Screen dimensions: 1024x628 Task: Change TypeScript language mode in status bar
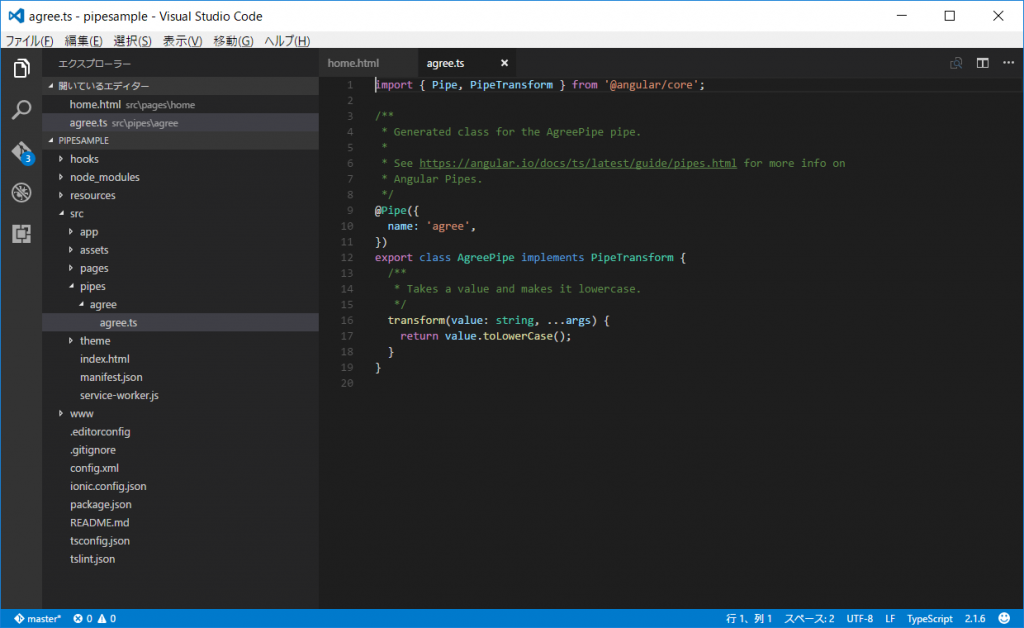930,619
